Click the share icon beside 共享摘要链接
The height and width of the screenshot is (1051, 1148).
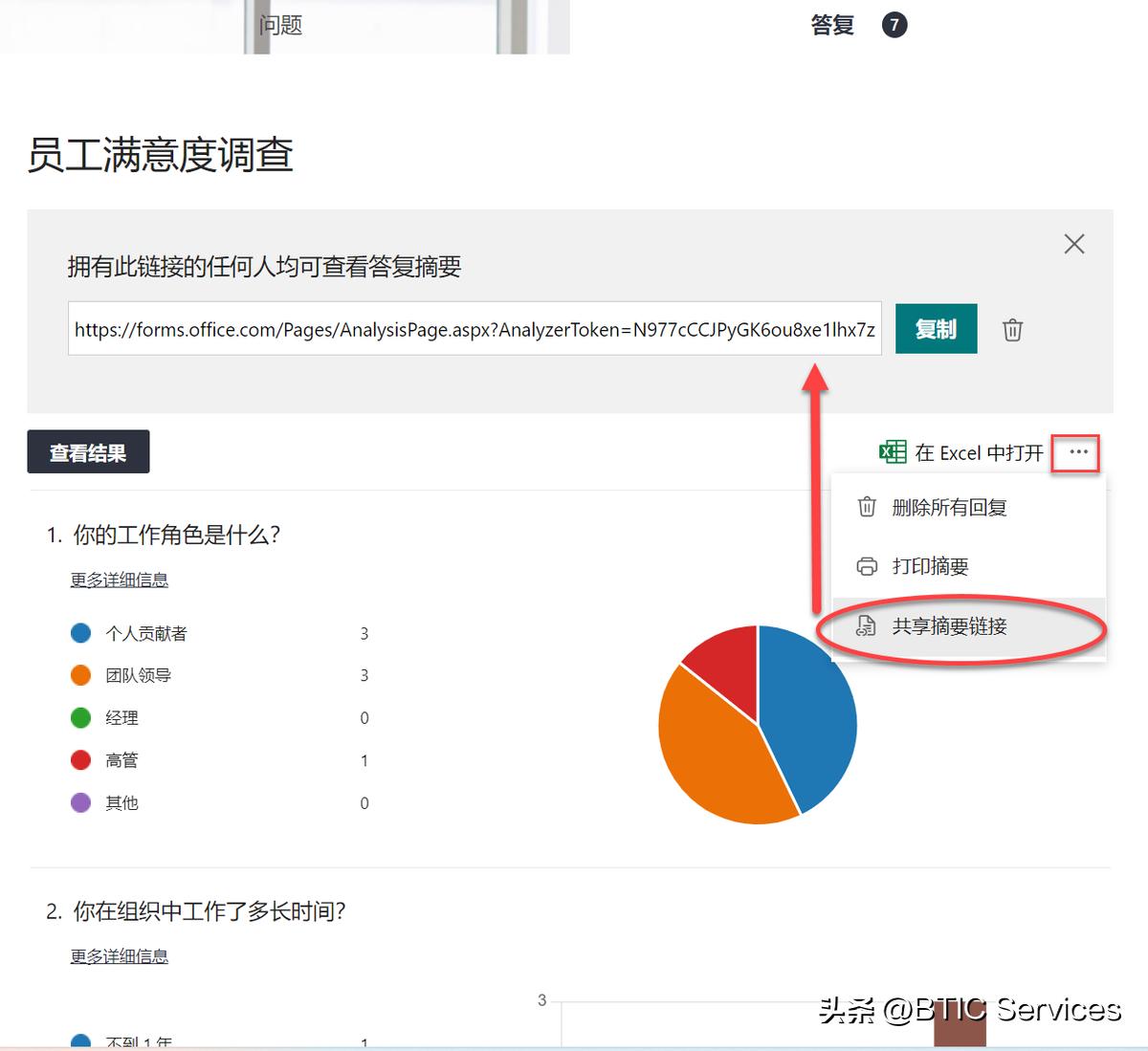coord(867,626)
